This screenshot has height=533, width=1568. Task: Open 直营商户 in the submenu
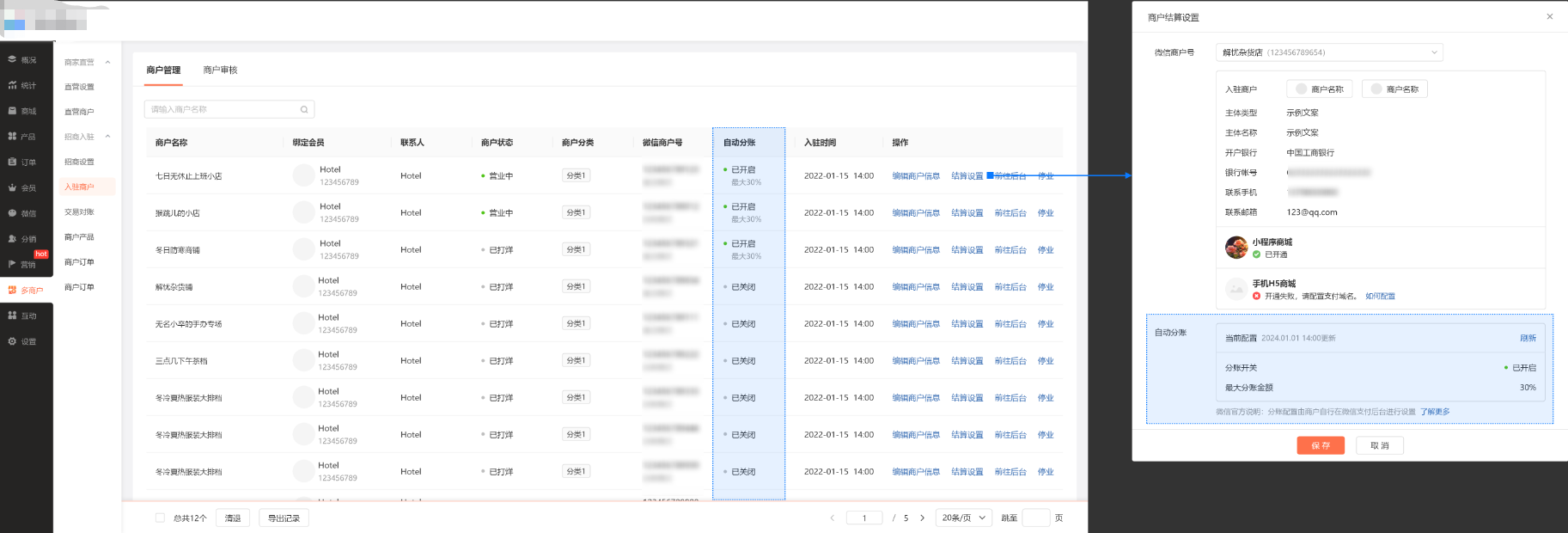click(79, 112)
